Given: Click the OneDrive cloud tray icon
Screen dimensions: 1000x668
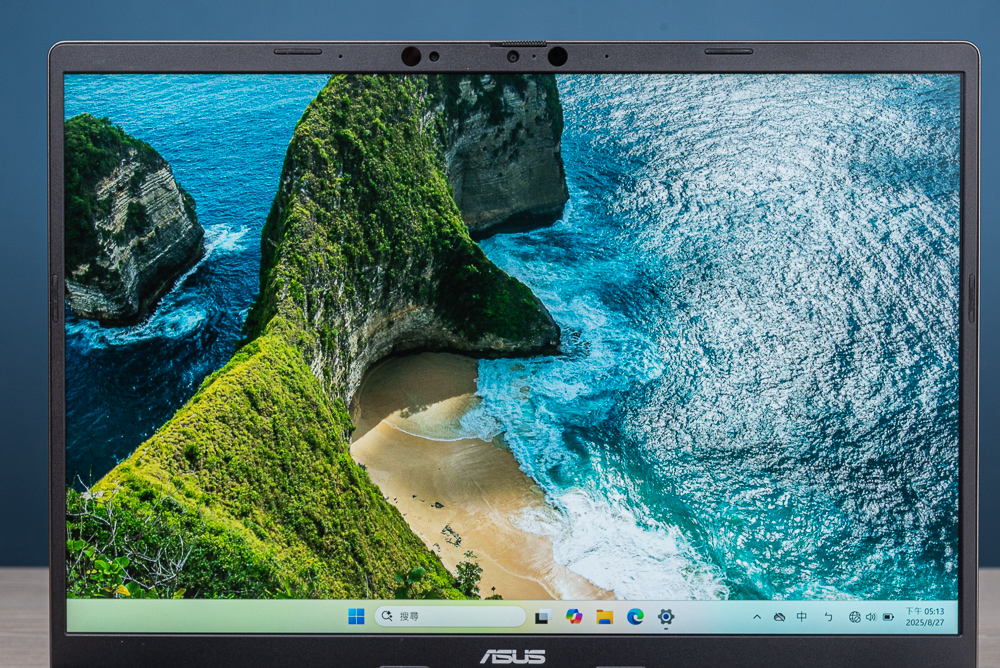Looking at the screenshot, I should pyautogui.click(x=779, y=617).
